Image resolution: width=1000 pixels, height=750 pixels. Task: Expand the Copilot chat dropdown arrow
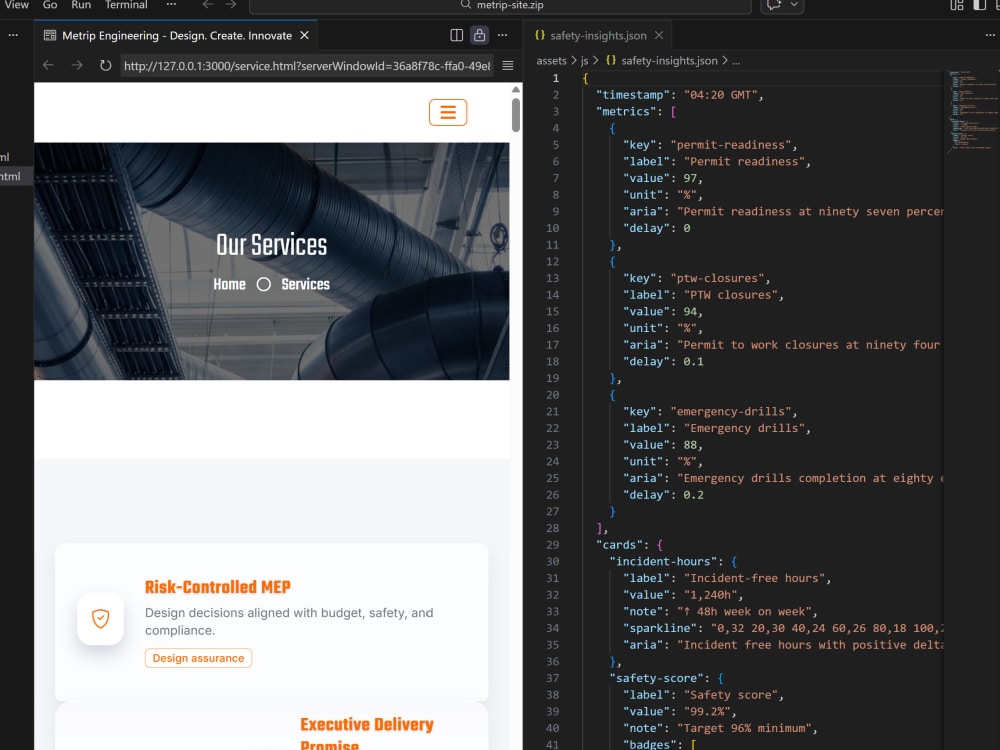pyautogui.click(x=794, y=5)
